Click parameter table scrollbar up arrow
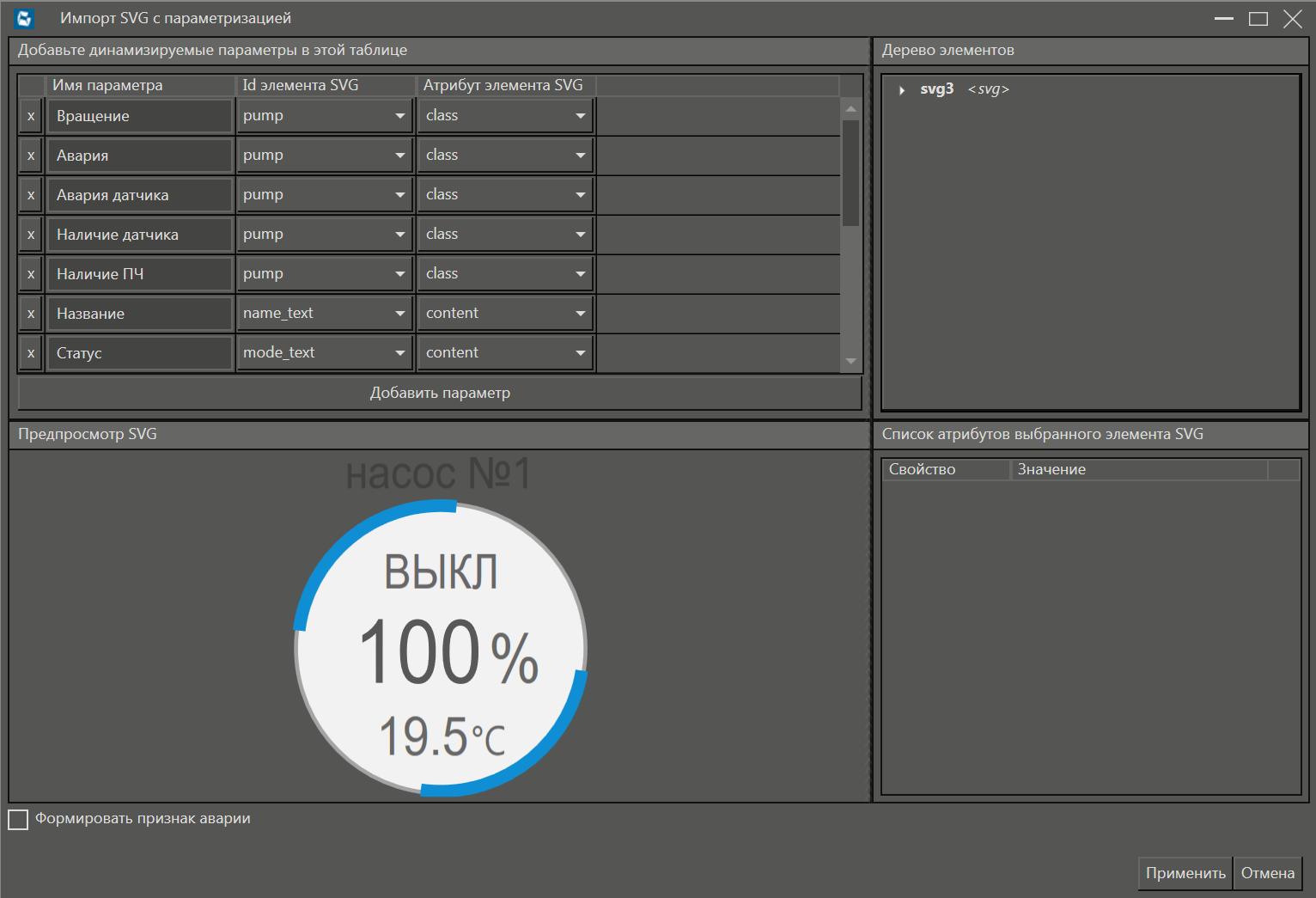Screen dimensions: 1316x898 (851, 108)
